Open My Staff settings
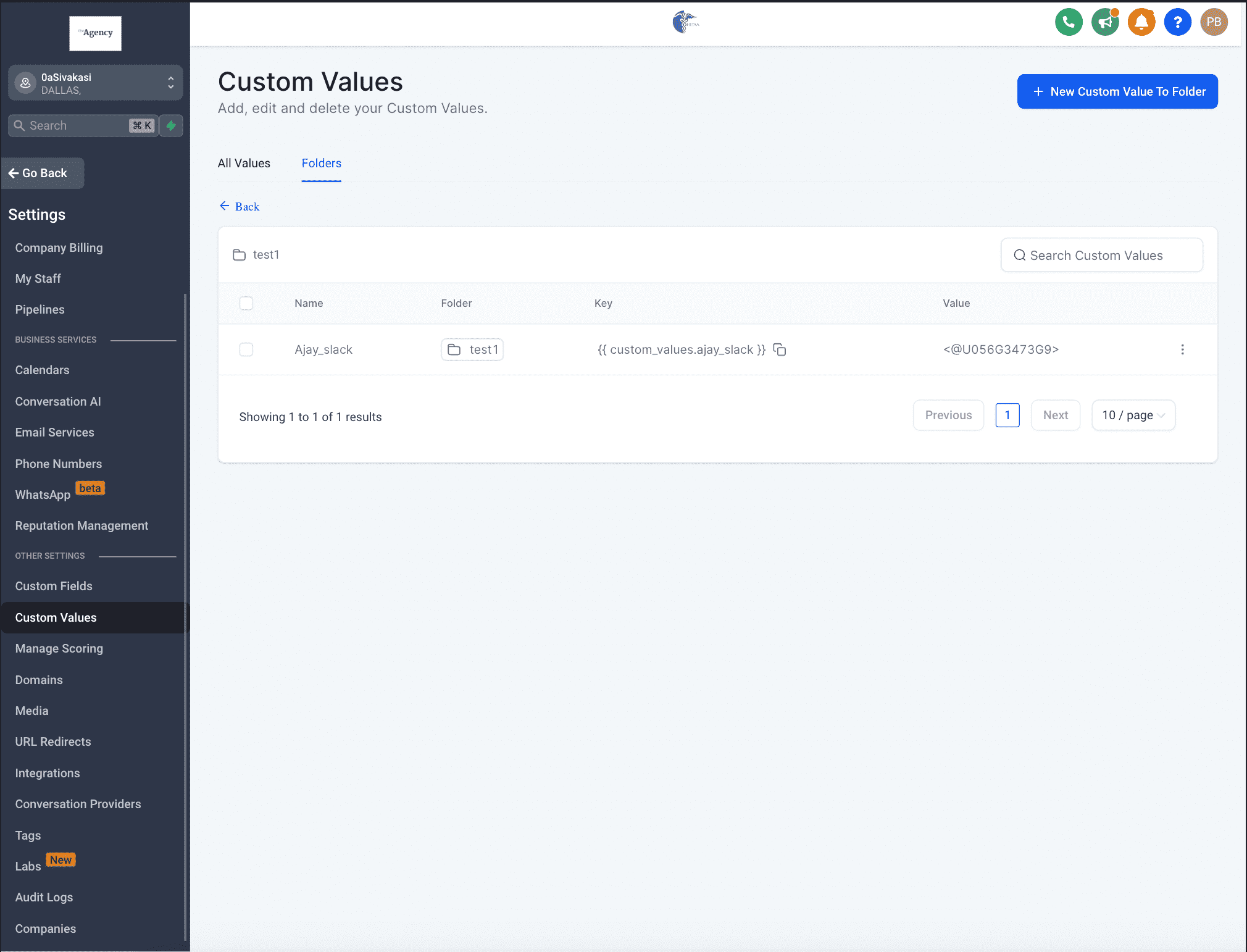 pos(38,279)
